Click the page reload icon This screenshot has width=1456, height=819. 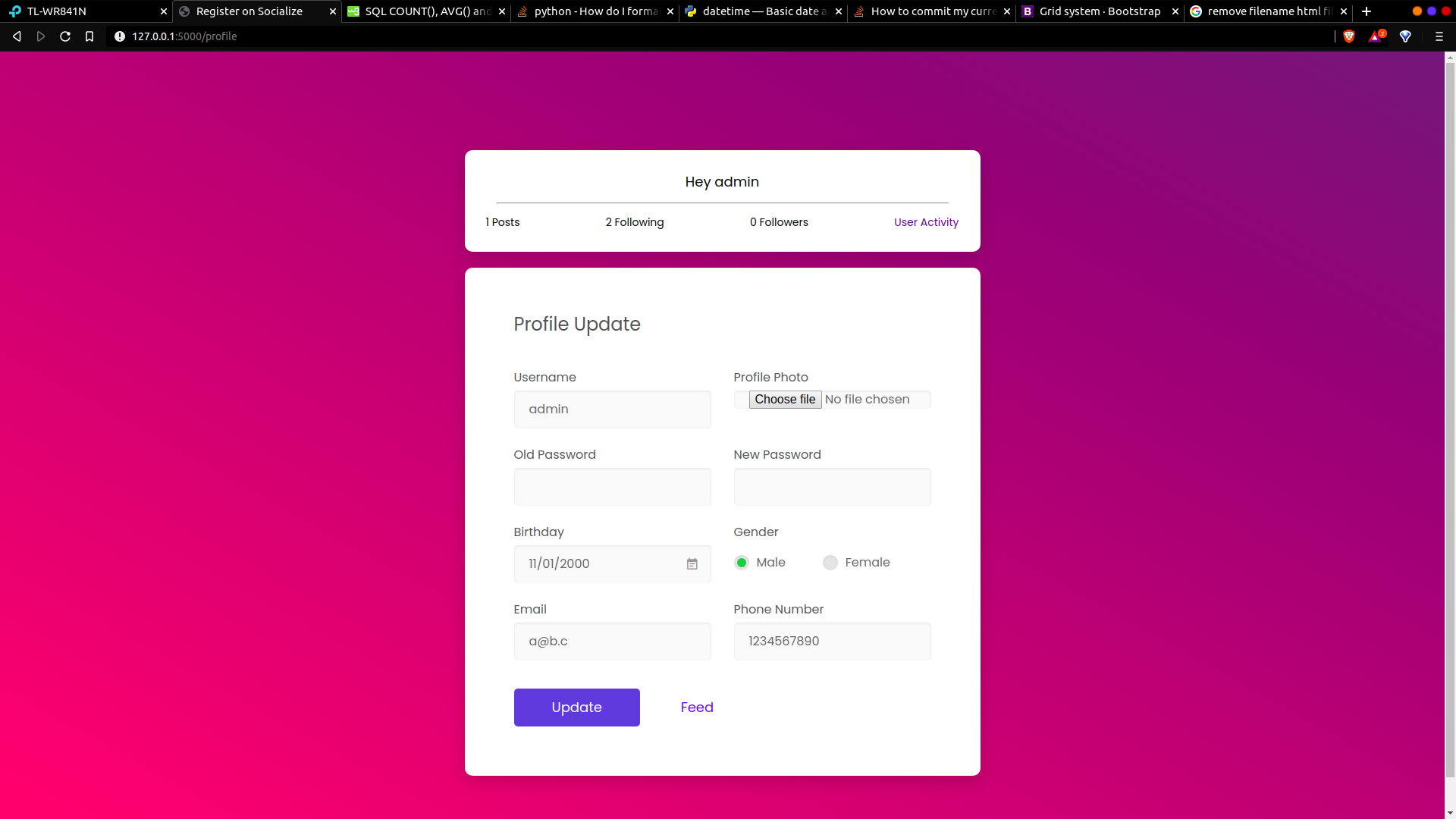(65, 36)
